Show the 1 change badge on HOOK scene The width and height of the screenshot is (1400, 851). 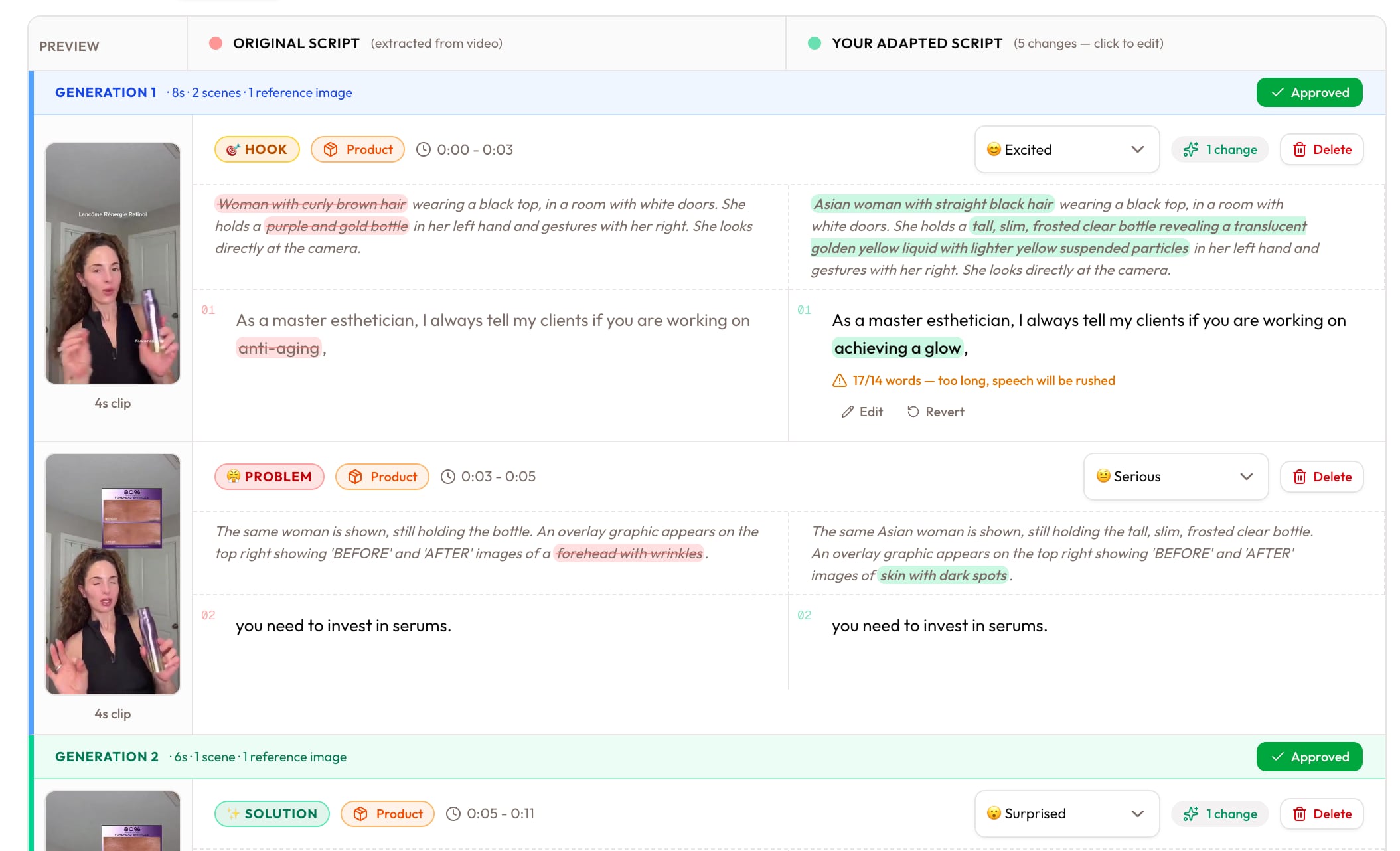point(1219,149)
